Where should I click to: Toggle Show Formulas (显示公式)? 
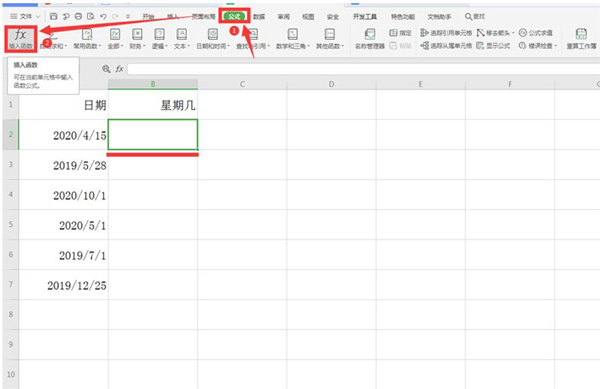pyautogui.click(x=494, y=46)
